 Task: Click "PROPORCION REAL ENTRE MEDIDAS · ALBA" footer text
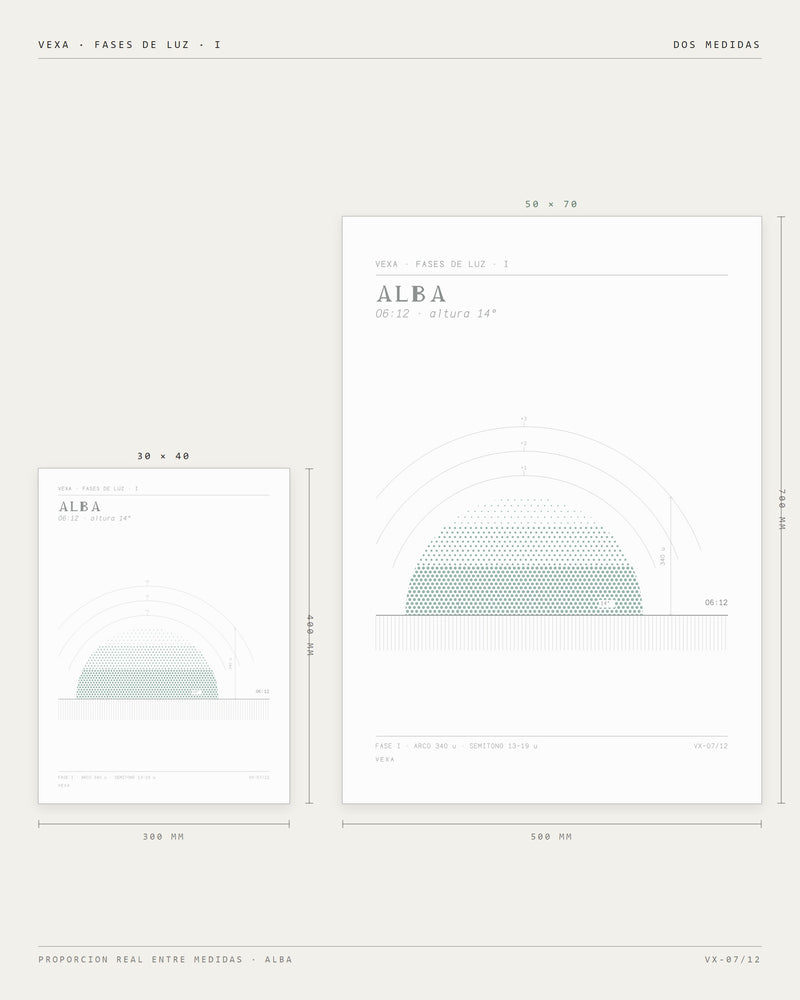tap(165, 959)
